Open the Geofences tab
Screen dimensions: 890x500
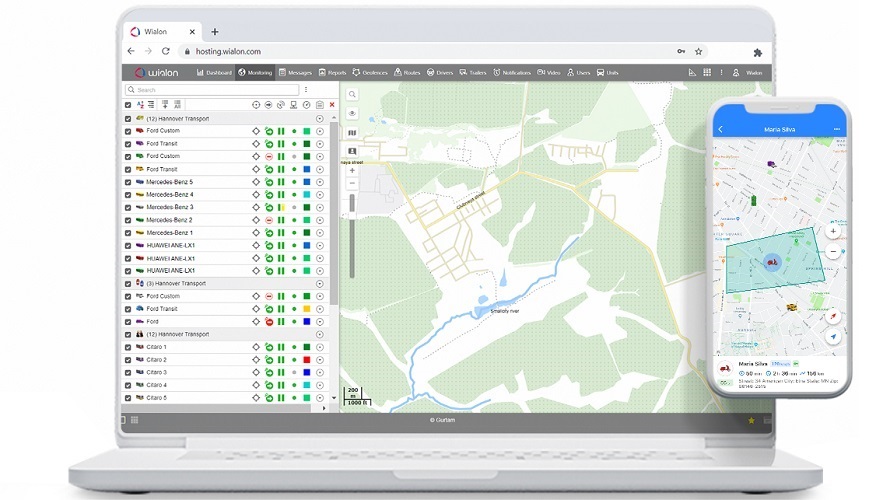click(x=369, y=73)
